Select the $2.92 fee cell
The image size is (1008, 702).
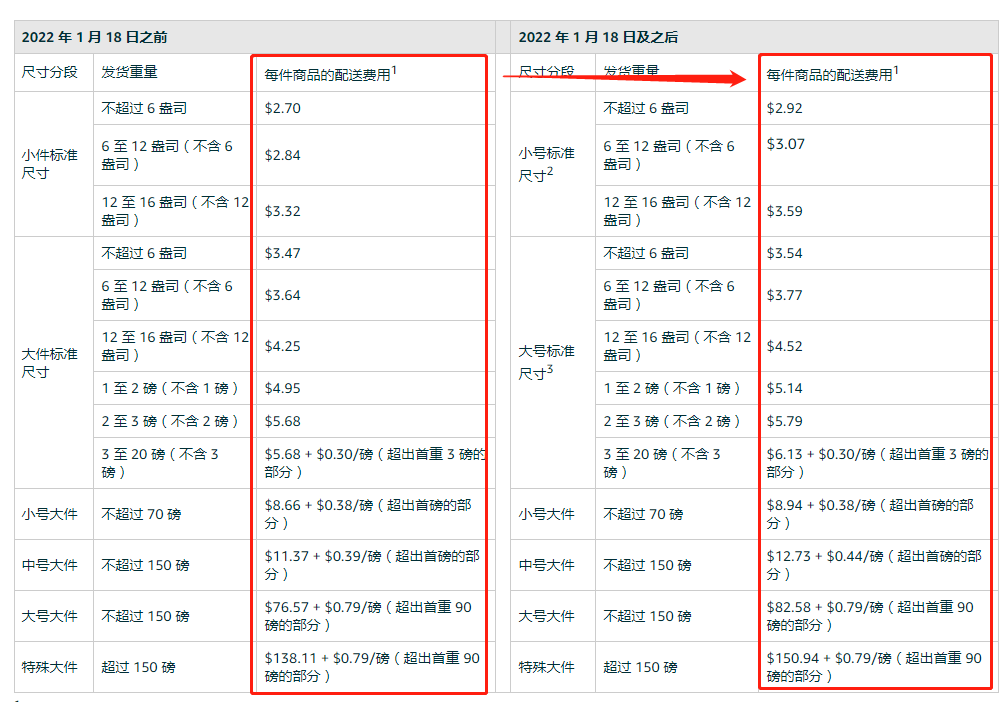coord(875,108)
